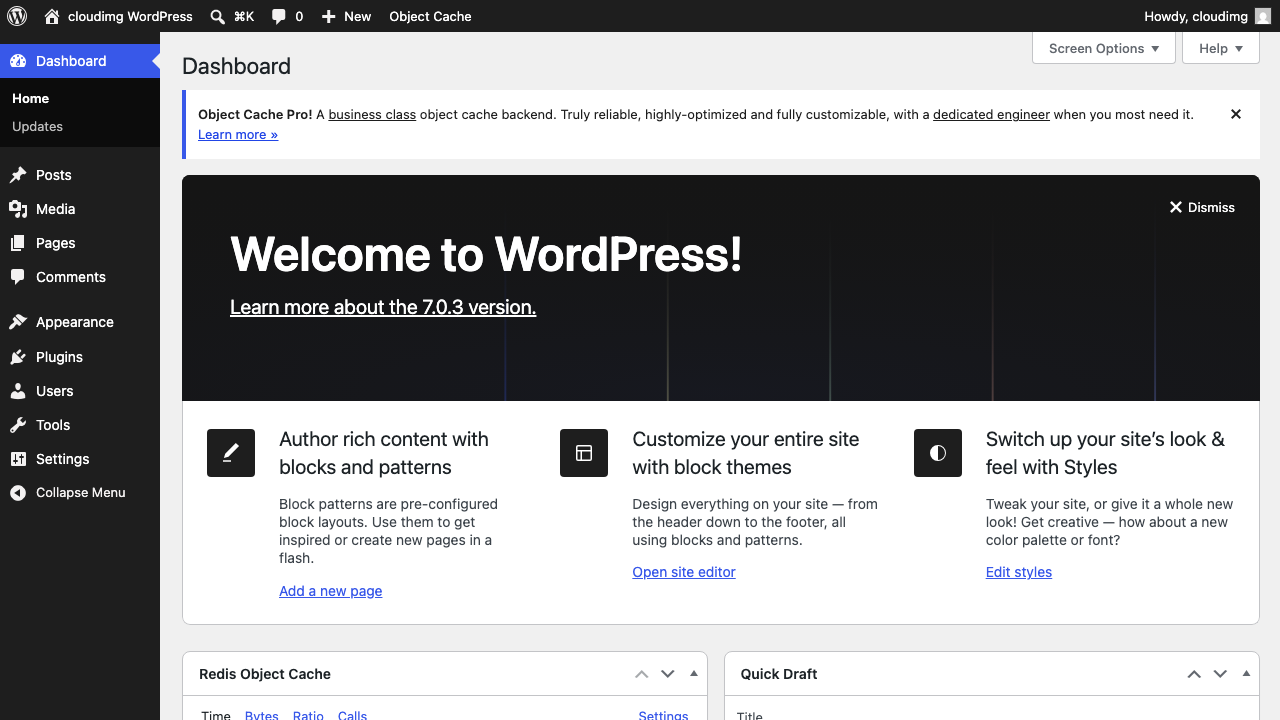Click the Settings sliders icon

pyautogui.click(x=18, y=459)
